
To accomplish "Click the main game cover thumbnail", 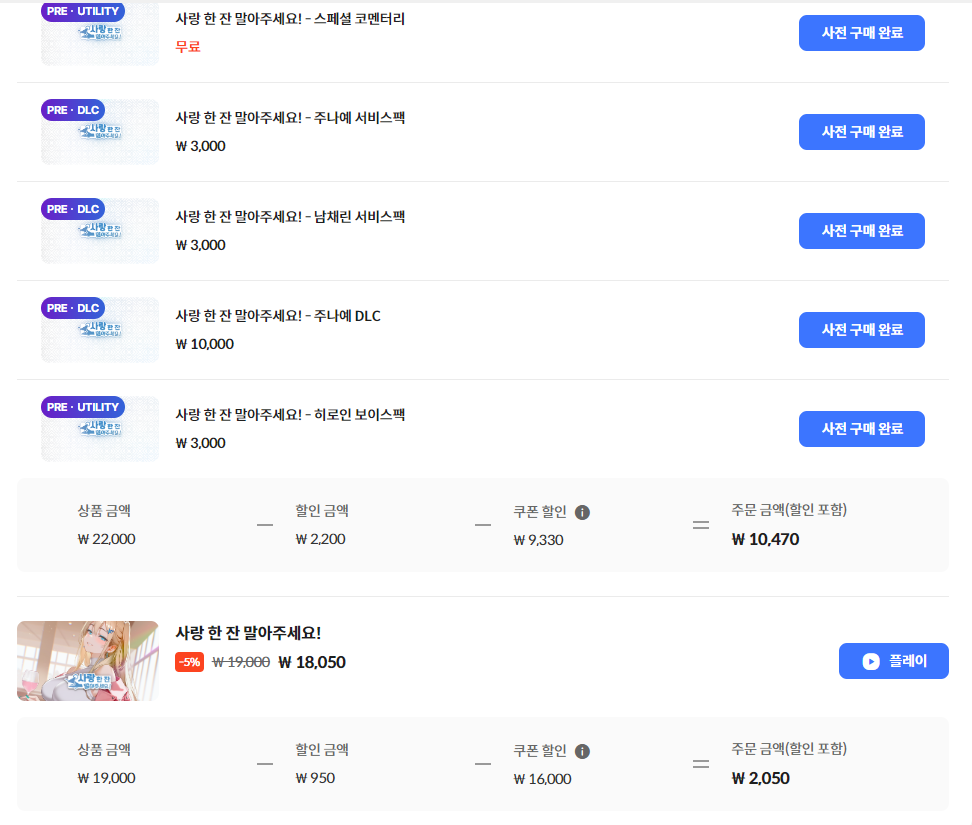I will [x=88, y=661].
